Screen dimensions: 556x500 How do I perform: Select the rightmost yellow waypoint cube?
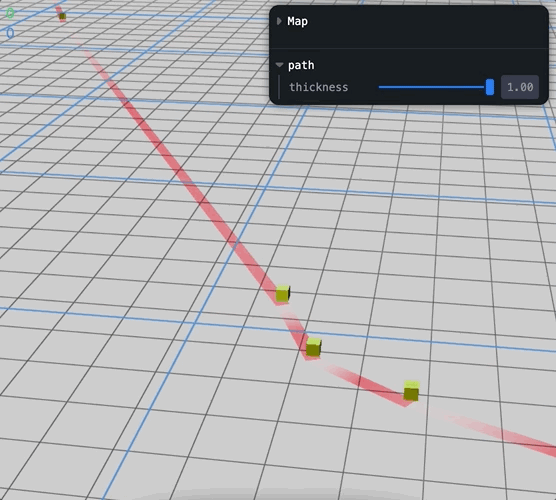pos(411,391)
